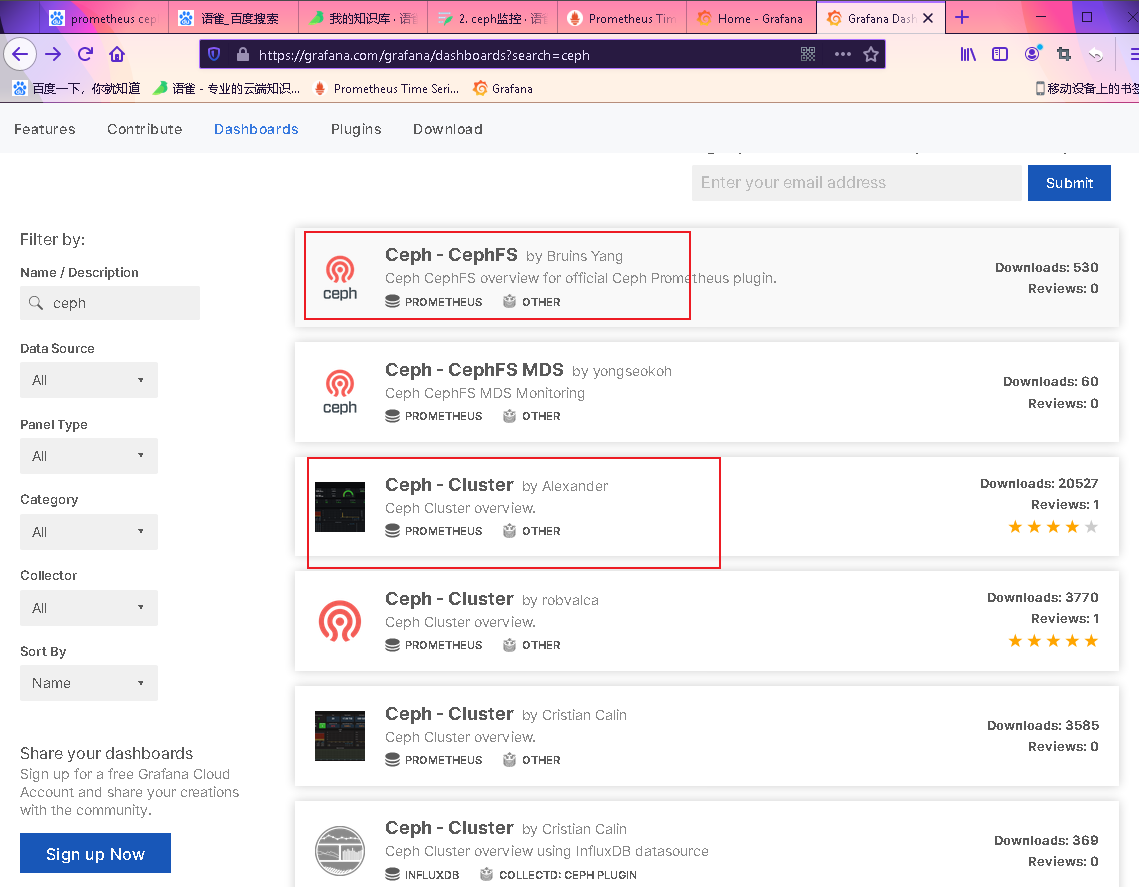Open the Contribute nav item
1139x887 pixels.
145,129
